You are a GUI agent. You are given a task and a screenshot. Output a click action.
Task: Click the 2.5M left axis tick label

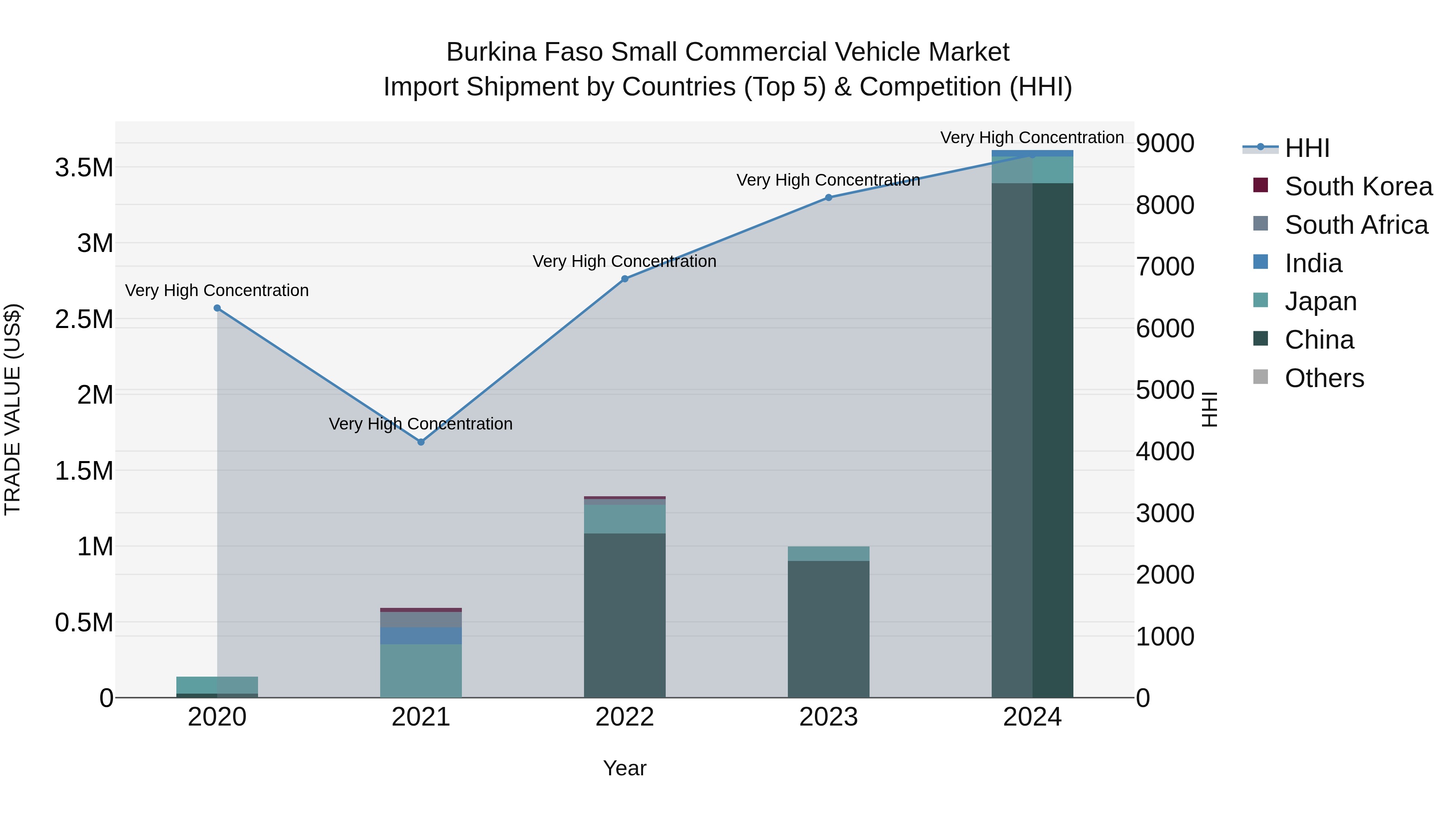(84, 320)
